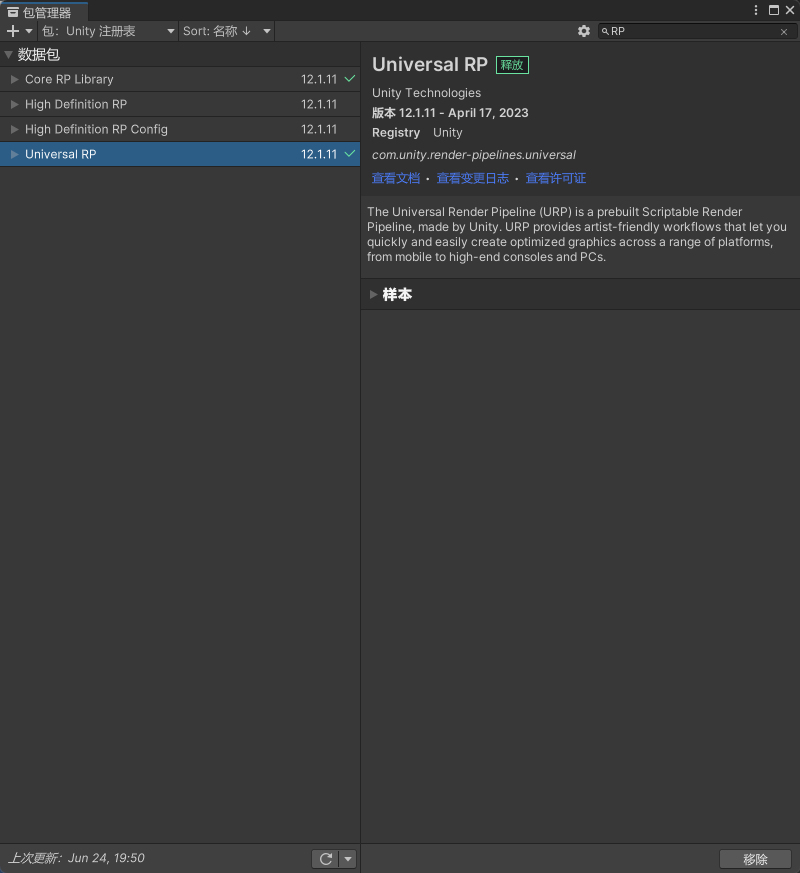Image resolution: width=800 pixels, height=873 pixels.
Task: Click the Unity Technologies author text
Action: click(x=426, y=93)
